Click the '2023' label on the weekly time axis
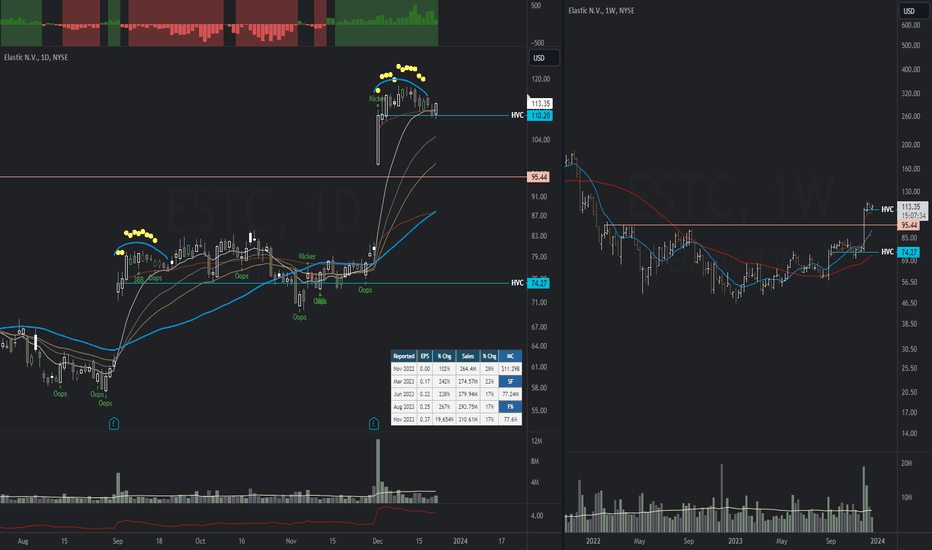The height and width of the screenshot is (550, 932). tap(735, 541)
